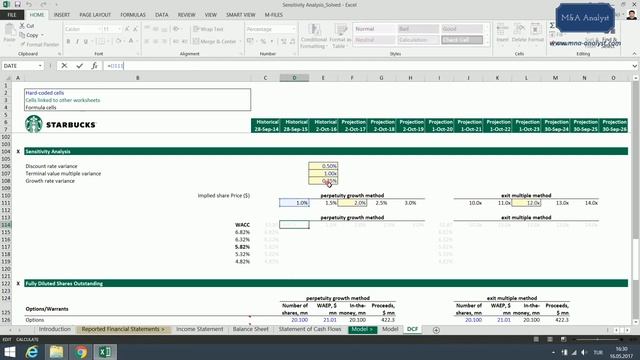Image resolution: width=640 pixels, height=360 pixels.
Task: Switch to the FORMULAS ribbon tab
Action: pyautogui.click(x=133, y=15)
